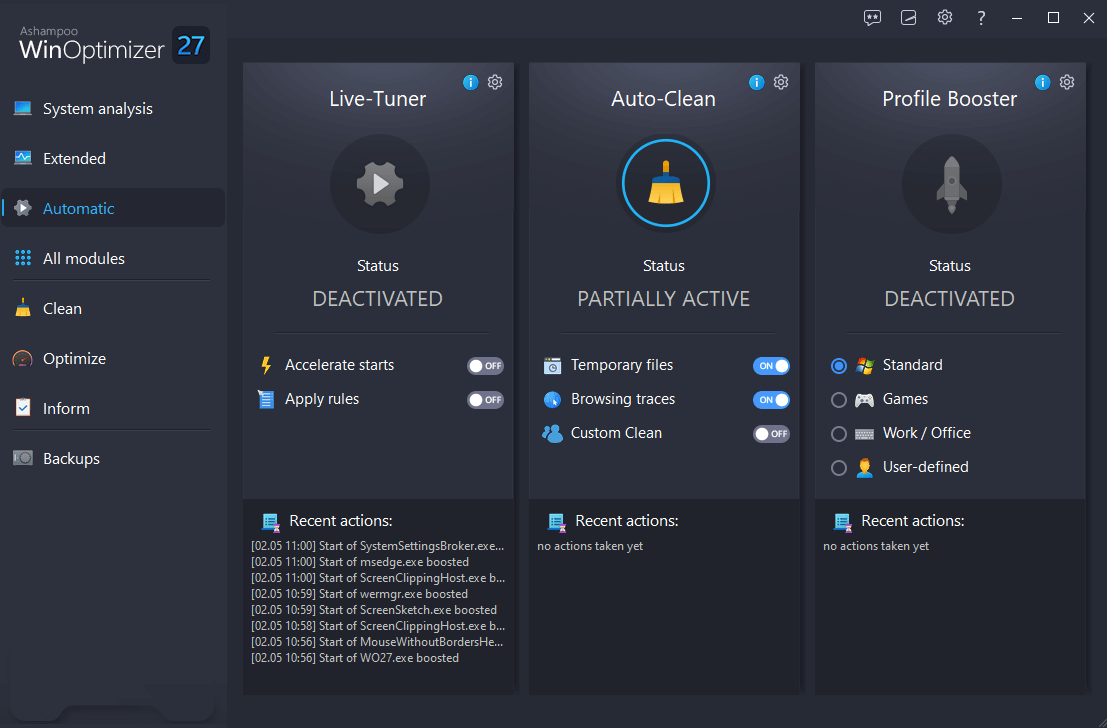Switch to the Clean section
Viewport: 1107px width, 728px height.
coord(60,308)
